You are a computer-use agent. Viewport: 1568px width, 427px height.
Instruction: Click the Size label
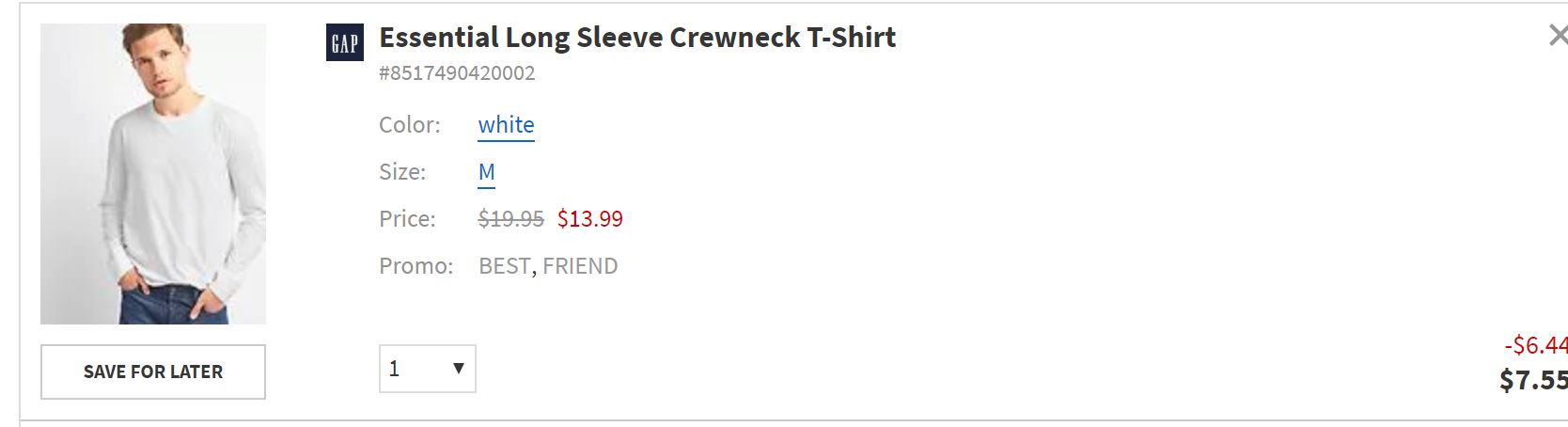(401, 172)
